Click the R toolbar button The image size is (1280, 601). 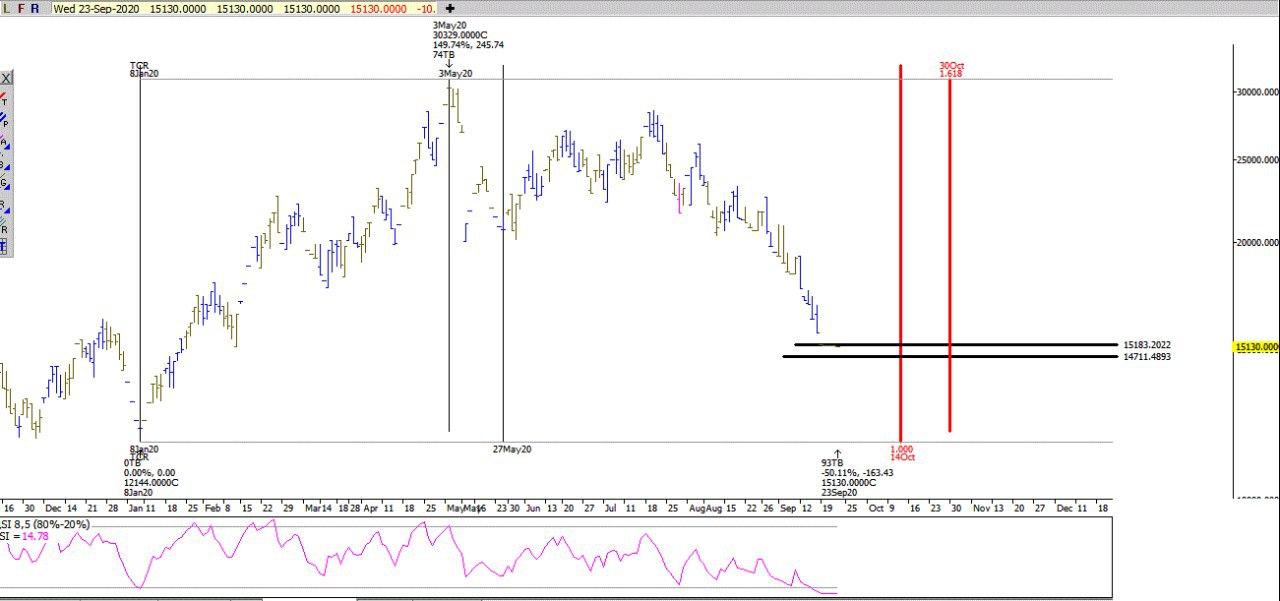[x=36, y=8]
